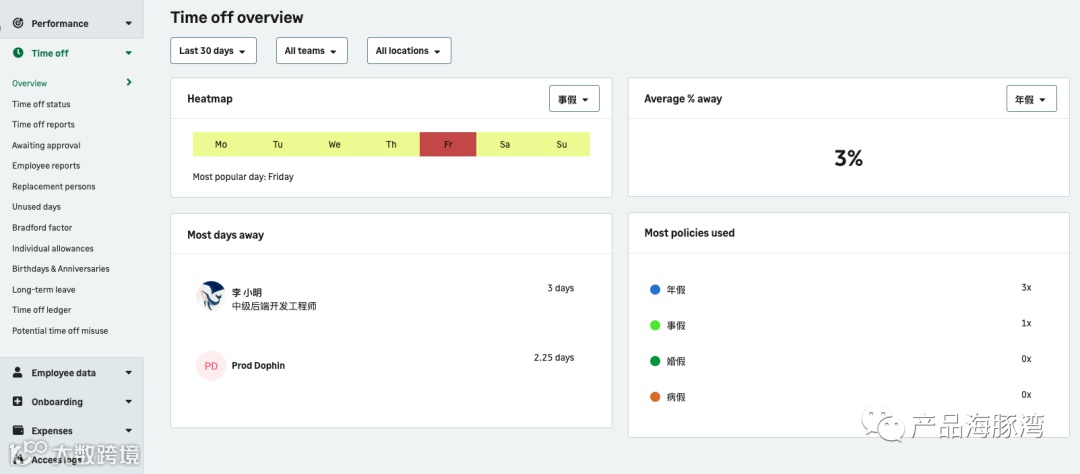This screenshot has width=1080, height=474.
Task: Click the chevron beside Overview
Action: pyautogui.click(x=129, y=83)
